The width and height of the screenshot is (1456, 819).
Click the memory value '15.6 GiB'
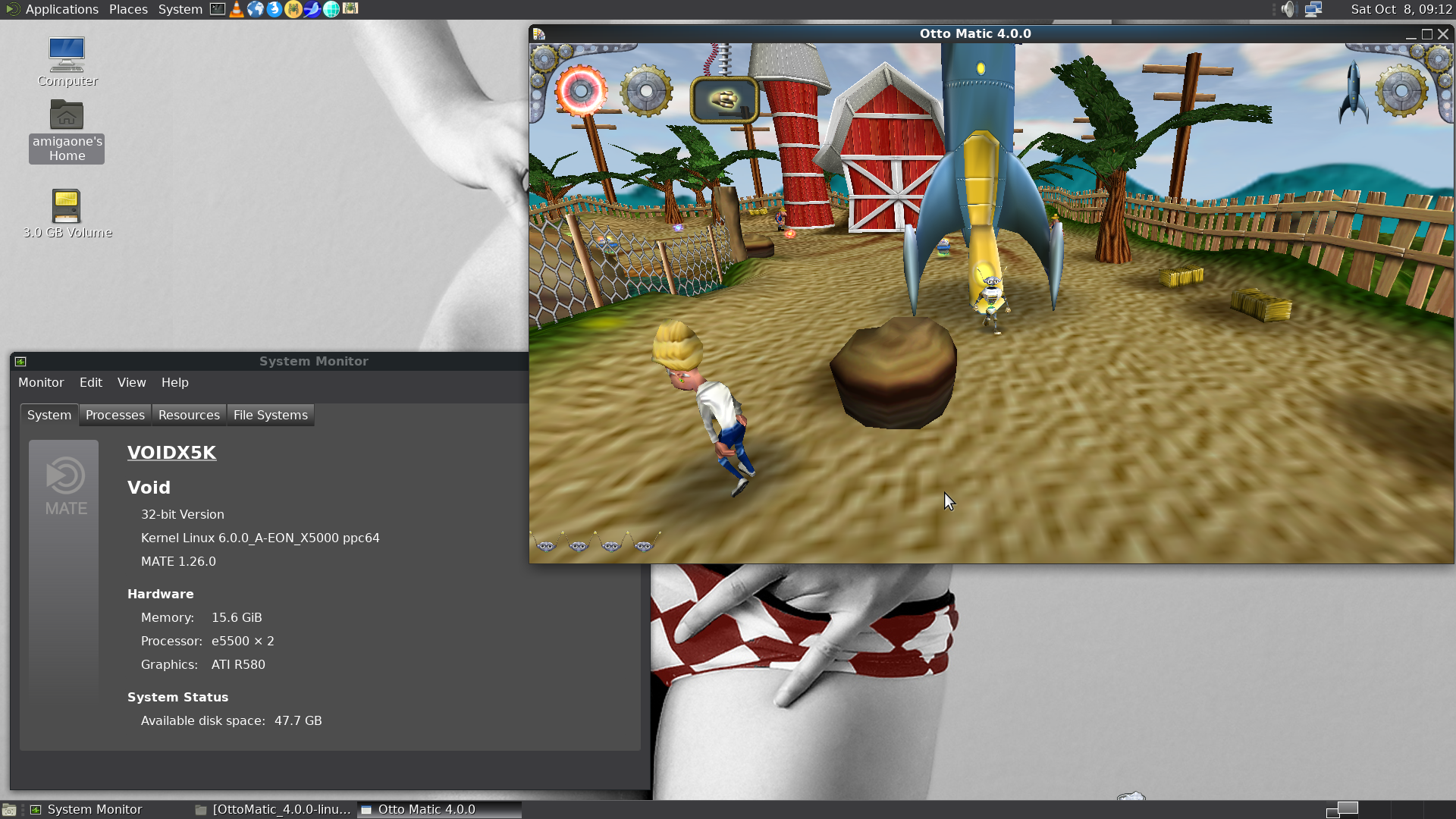[x=237, y=618]
